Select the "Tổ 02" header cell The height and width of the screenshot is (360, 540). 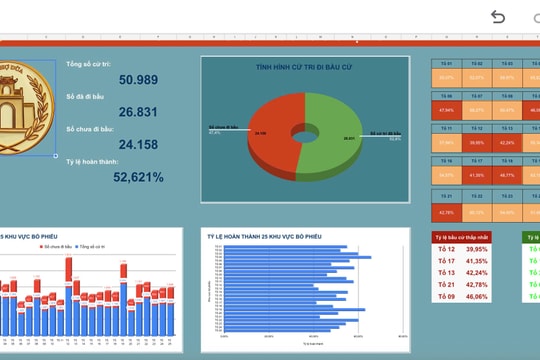point(477,64)
